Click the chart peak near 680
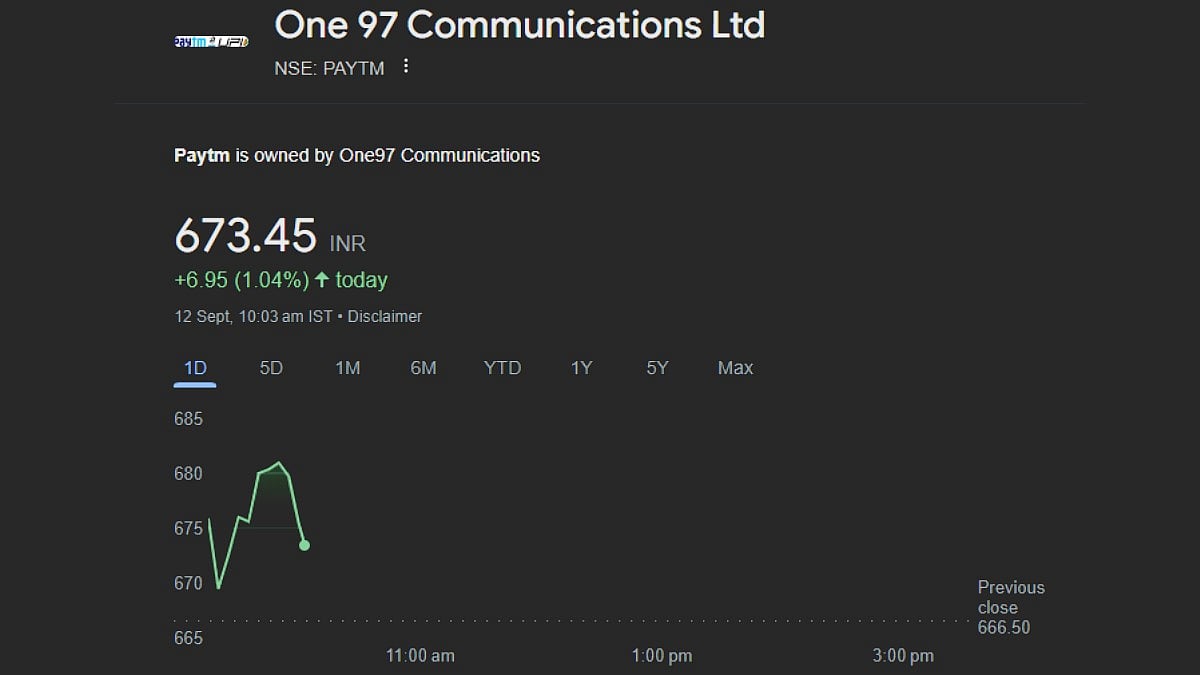Screen dimensions: 1200x675 pos(280,463)
